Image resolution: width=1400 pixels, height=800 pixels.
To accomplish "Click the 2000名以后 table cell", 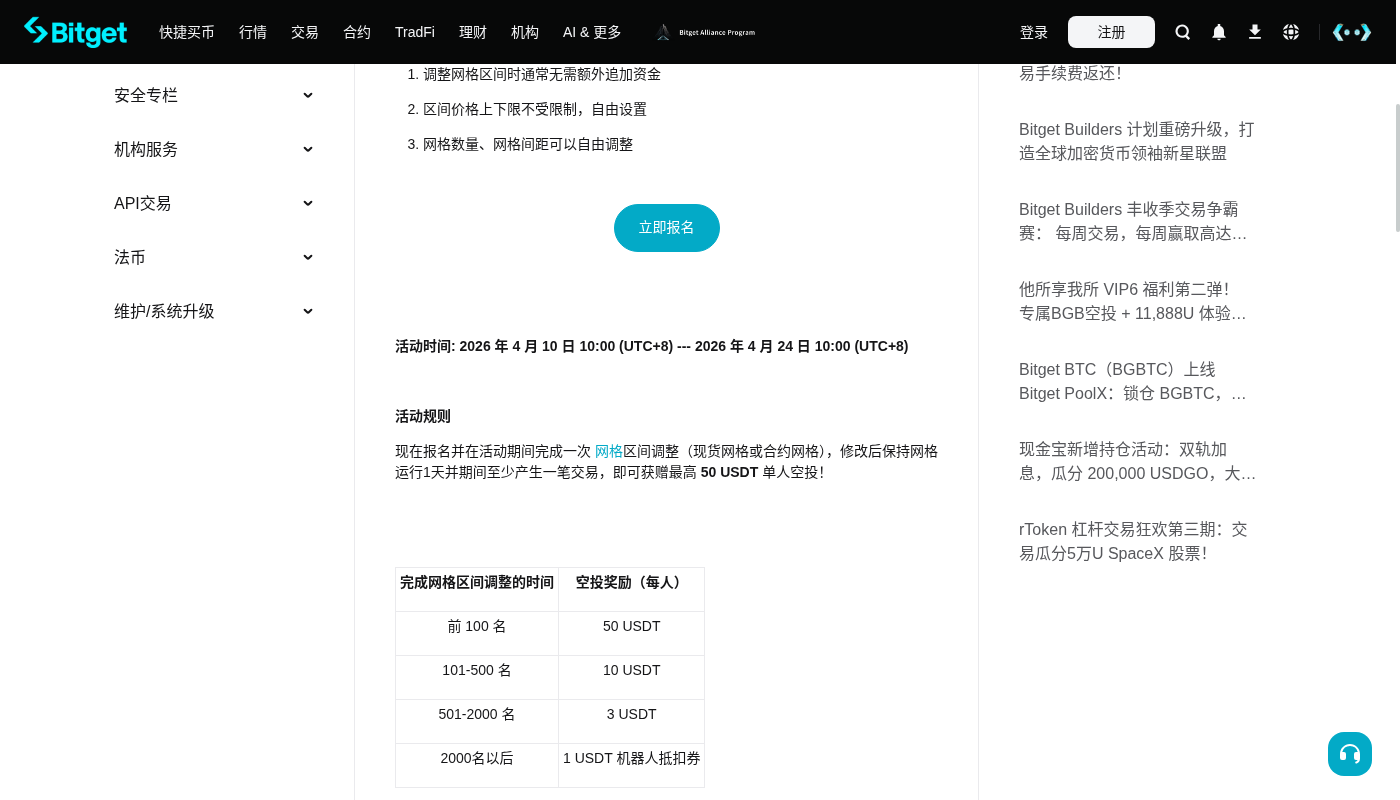I will 477,765.
